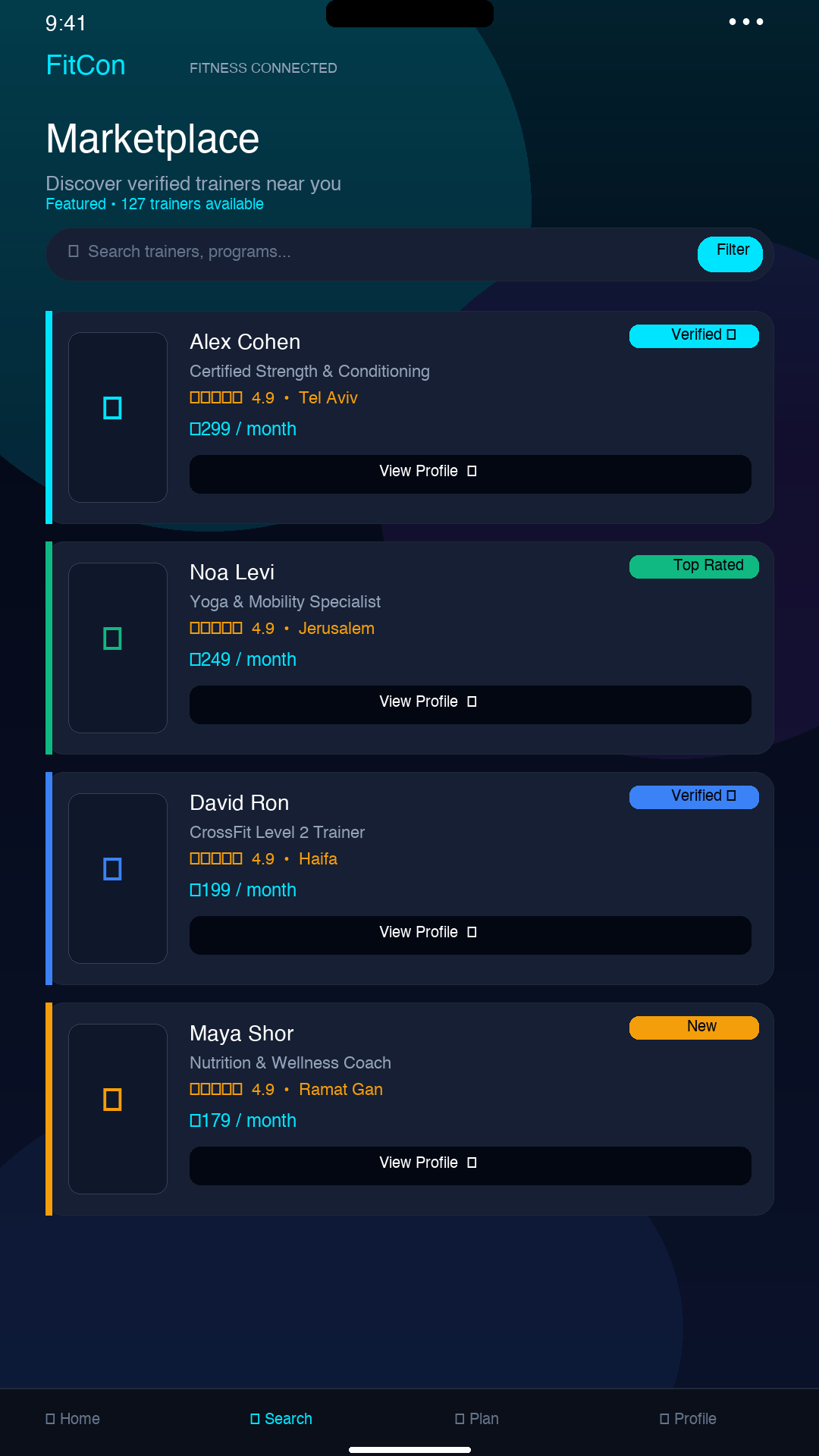This screenshot has width=819, height=1456.
Task: Click the Top Rated badge
Action: (x=694, y=566)
